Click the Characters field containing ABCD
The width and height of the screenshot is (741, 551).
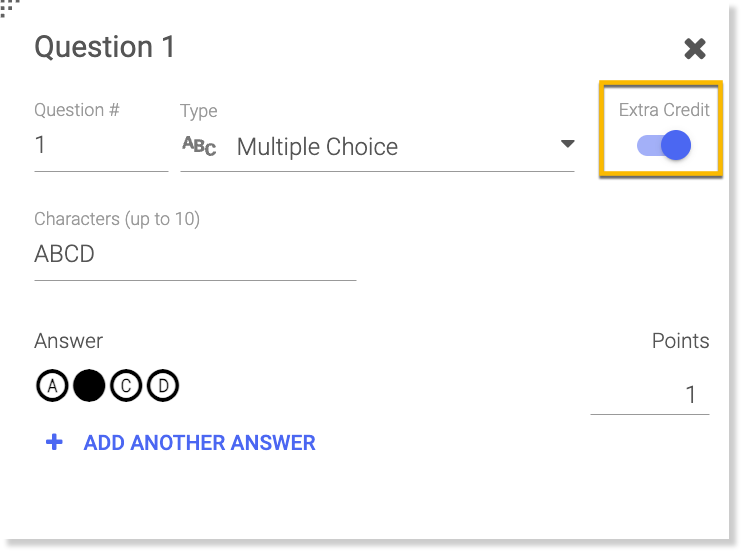[x=195, y=255]
